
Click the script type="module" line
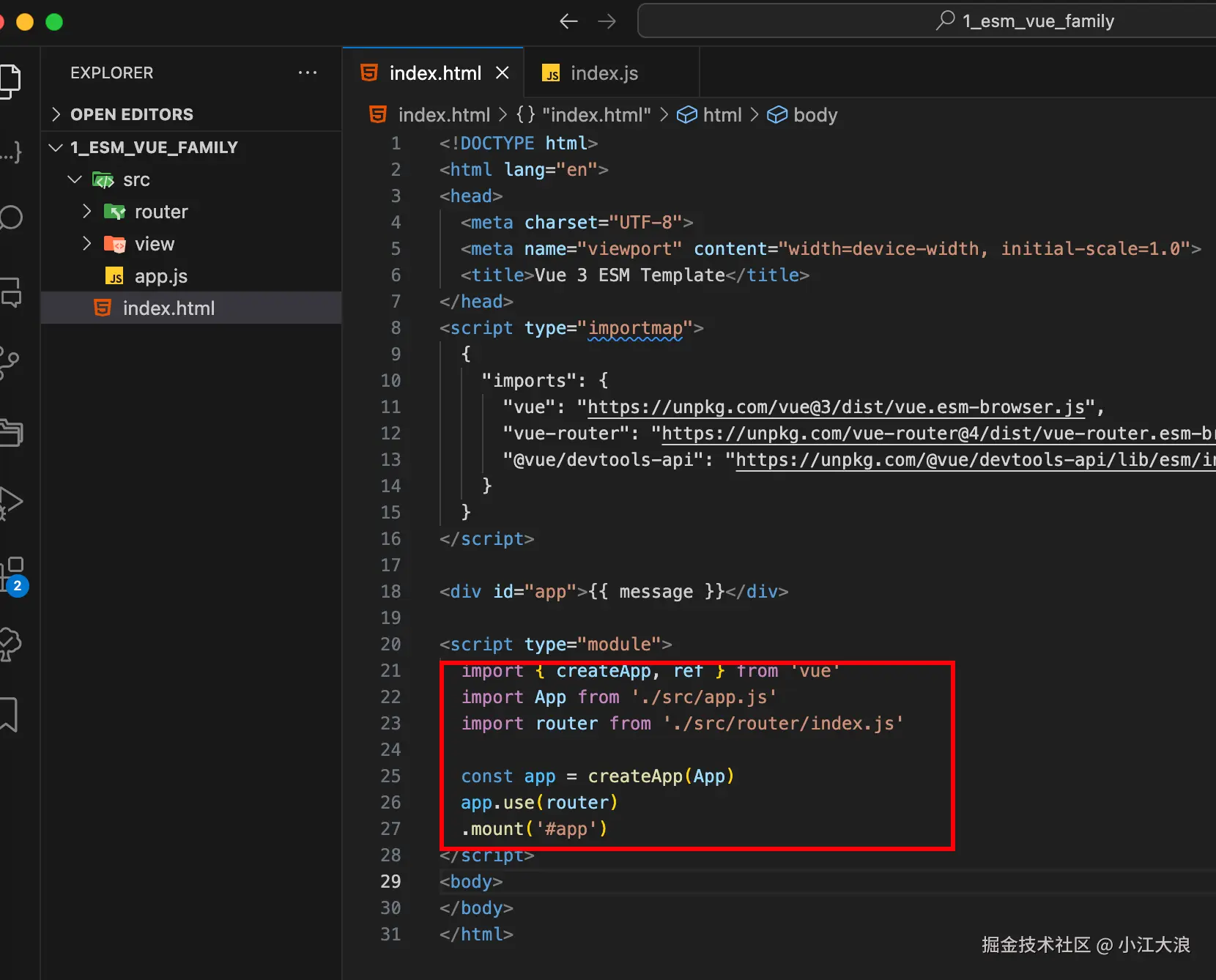(x=555, y=645)
